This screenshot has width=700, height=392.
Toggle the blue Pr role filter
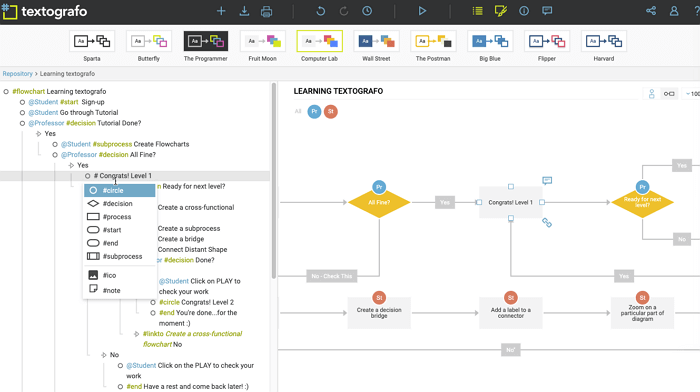tap(314, 111)
